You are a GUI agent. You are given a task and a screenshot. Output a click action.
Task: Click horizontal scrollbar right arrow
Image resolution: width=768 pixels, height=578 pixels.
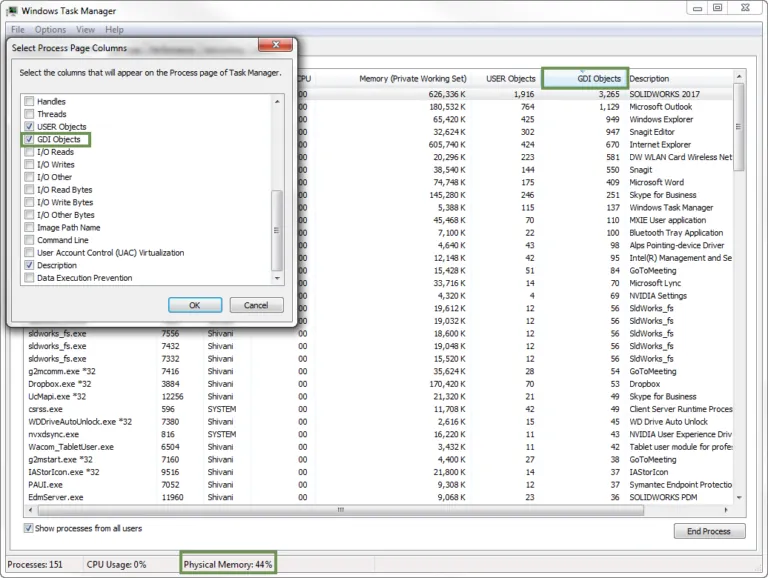pyautogui.click(x=726, y=510)
